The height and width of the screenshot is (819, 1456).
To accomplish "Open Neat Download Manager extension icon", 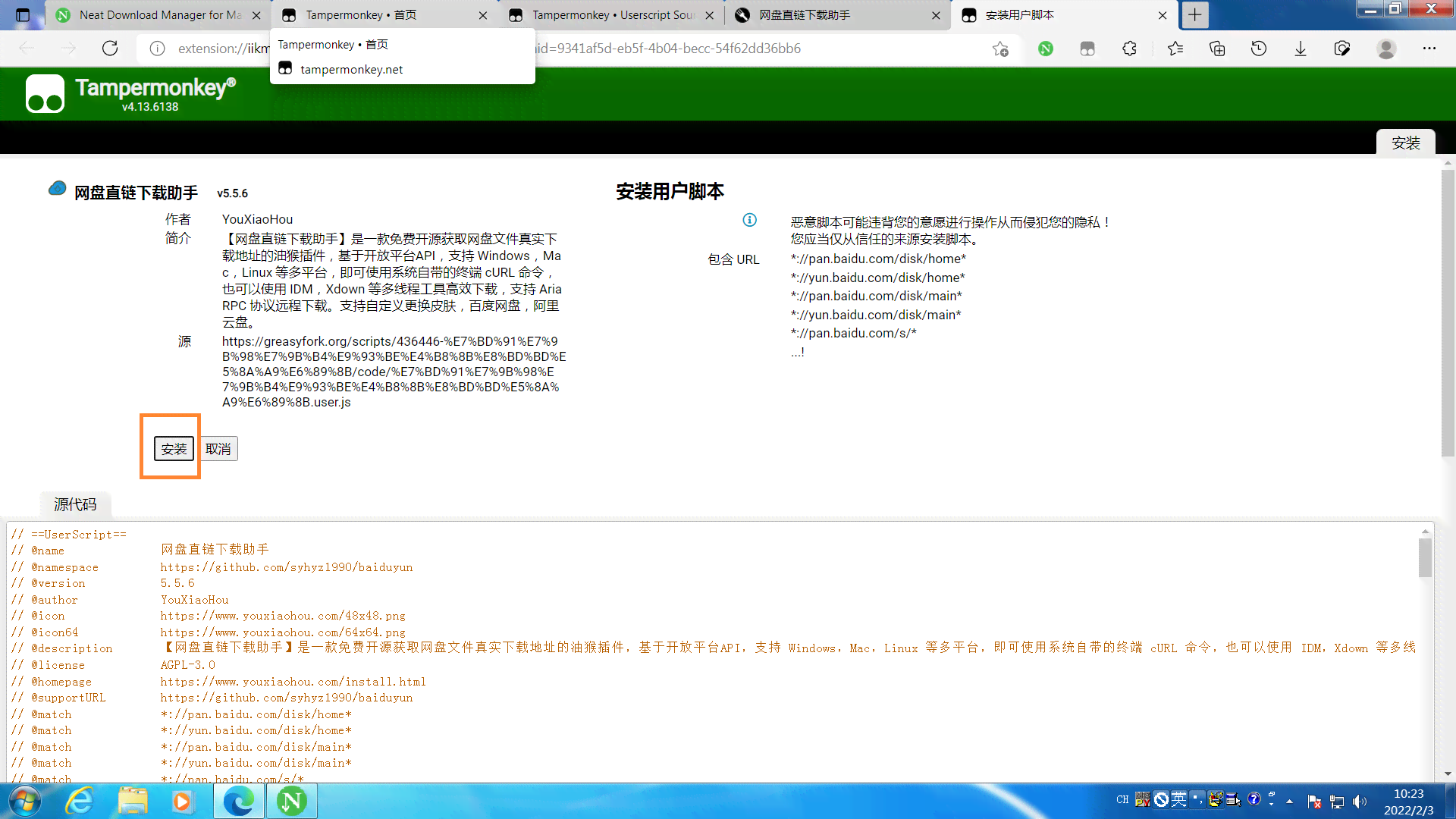I will 1046,49.
